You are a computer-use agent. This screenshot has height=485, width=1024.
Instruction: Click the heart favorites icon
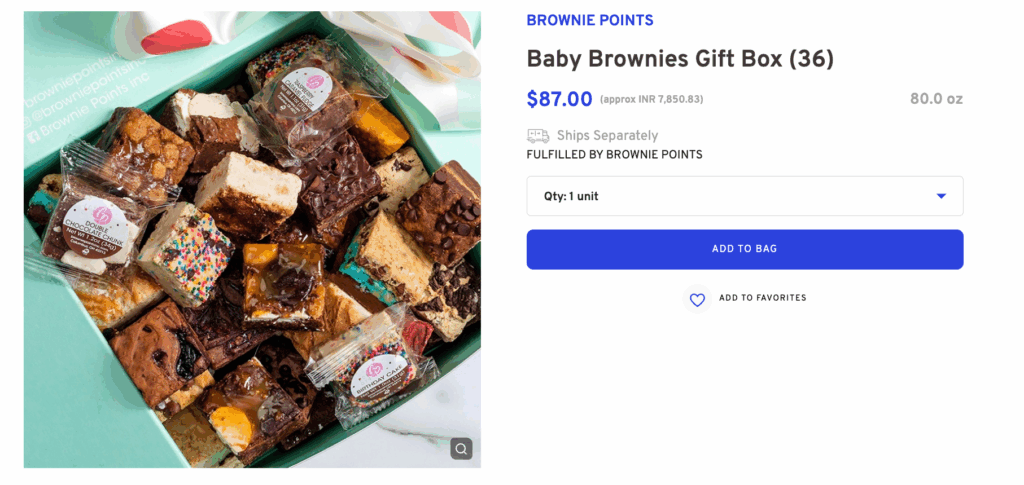coord(697,299)
